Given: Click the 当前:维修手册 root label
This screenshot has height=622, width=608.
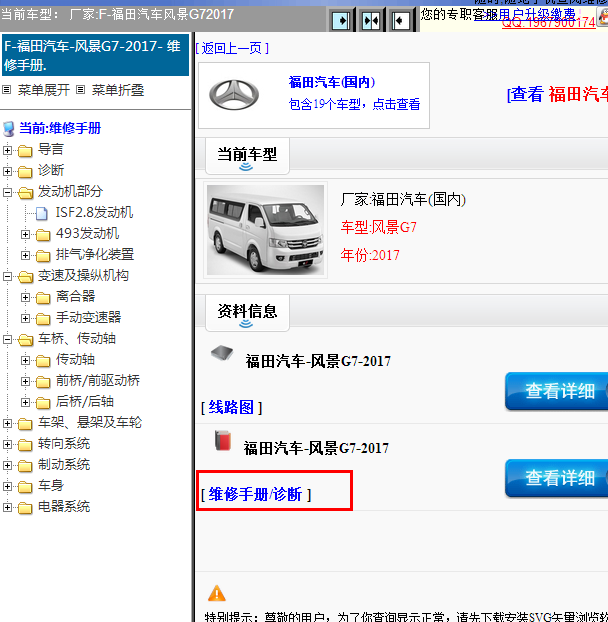Looking at the screenshot, I should pyautogui.click(x=60, y=129).
